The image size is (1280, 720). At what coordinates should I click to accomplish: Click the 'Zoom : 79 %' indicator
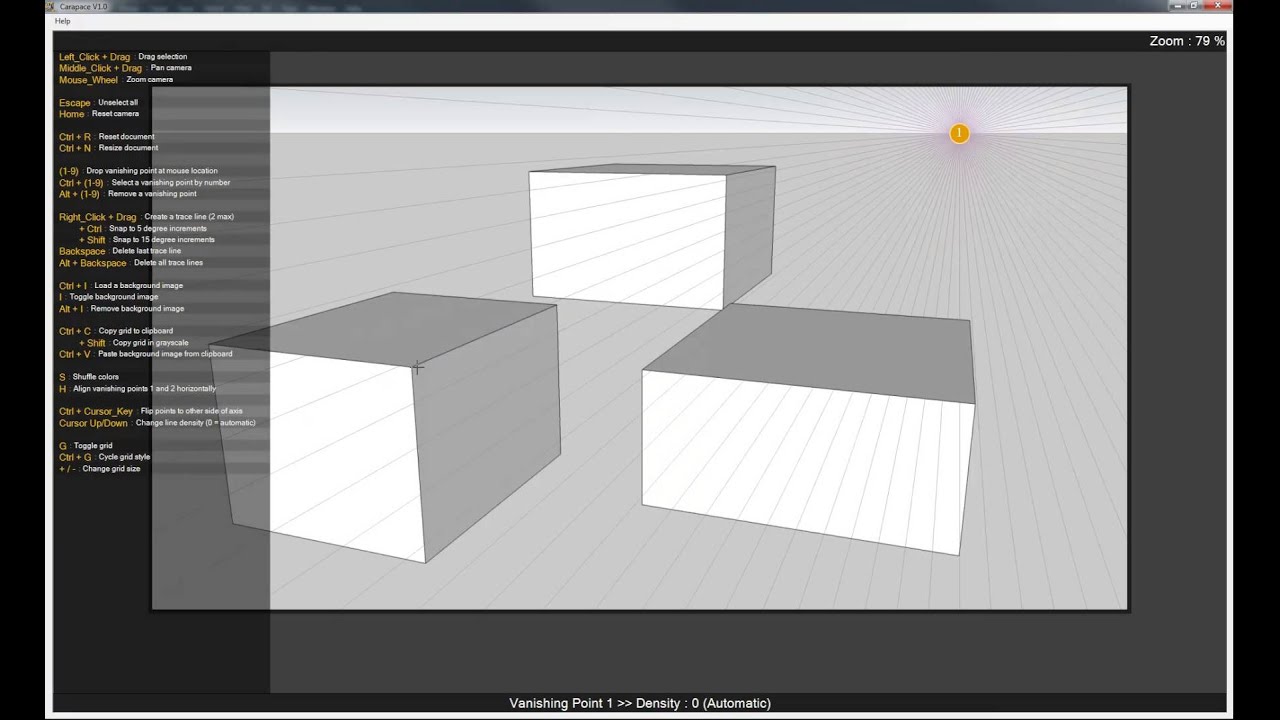(x=1187, y=41)
